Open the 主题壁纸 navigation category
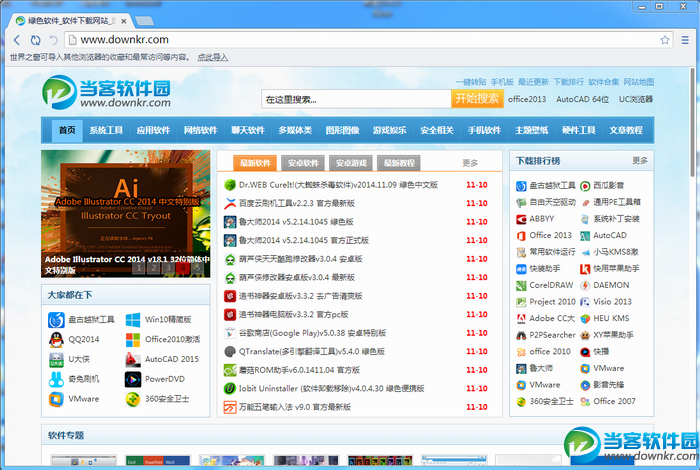The height and width of the screenshot is (470, 700). coord(531,130)
